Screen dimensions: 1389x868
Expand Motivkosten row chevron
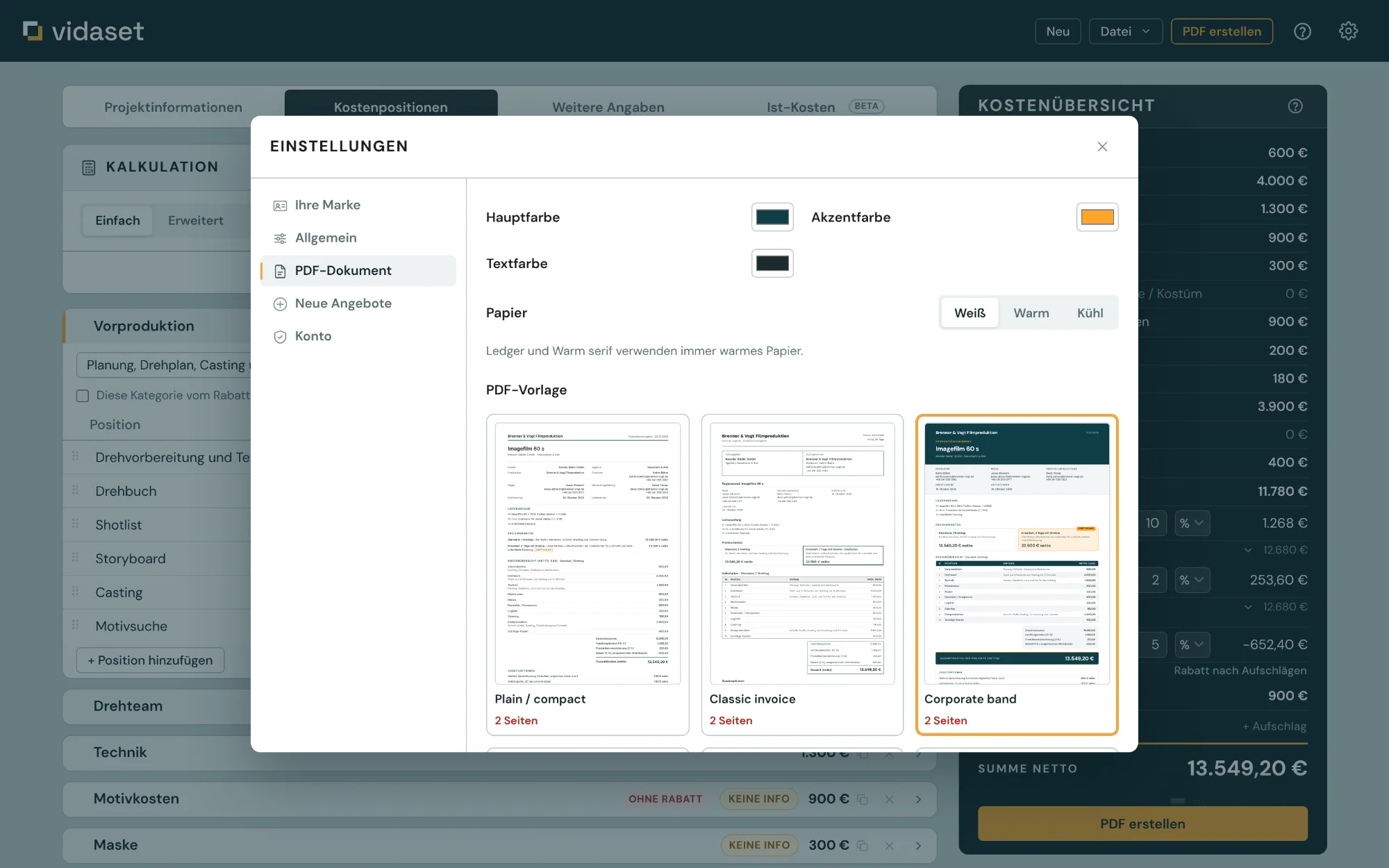[x=918, y=799]
